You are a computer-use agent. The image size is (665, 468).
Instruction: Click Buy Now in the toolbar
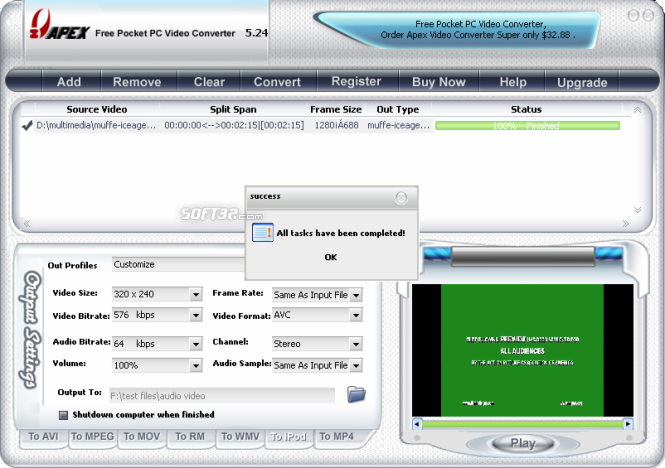point(439,81)
